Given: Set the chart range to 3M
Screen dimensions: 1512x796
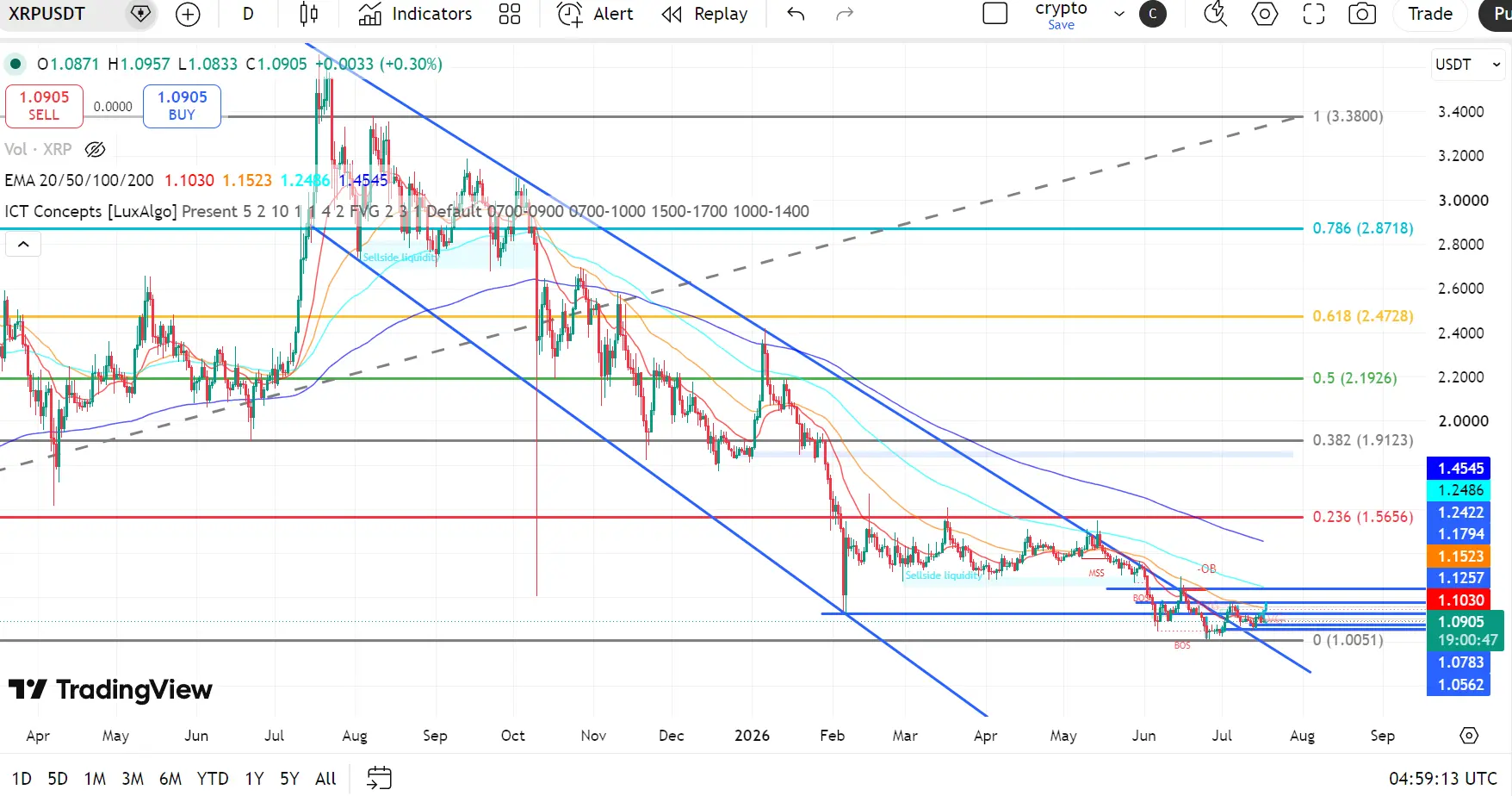Looking at the screenshot, I should 133,779.
